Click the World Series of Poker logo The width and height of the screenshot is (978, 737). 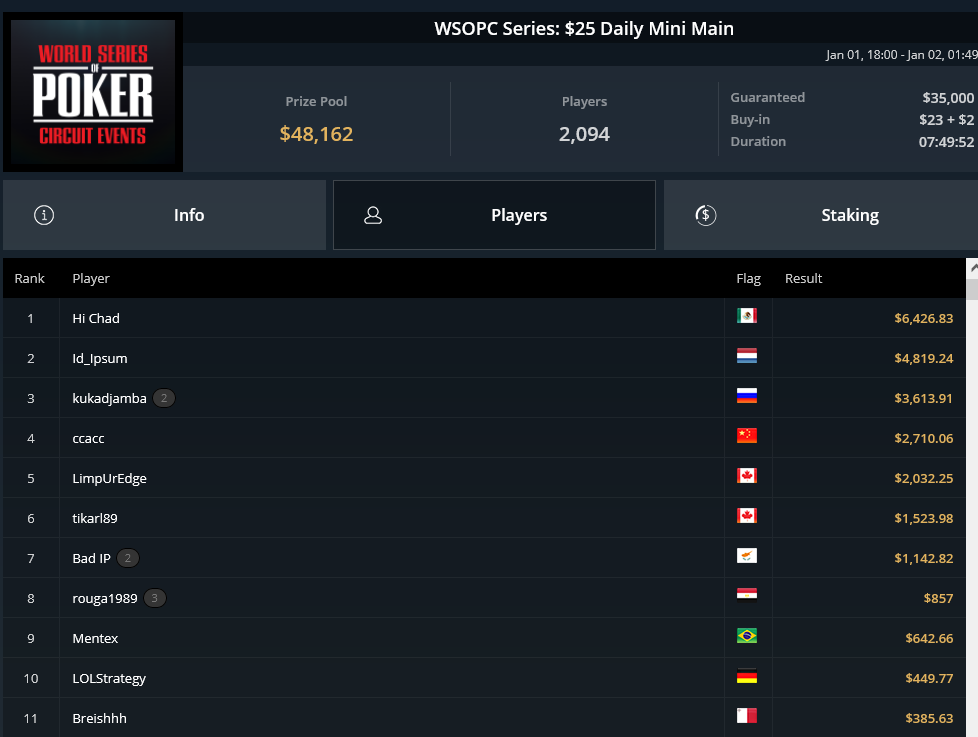[93, 92]
